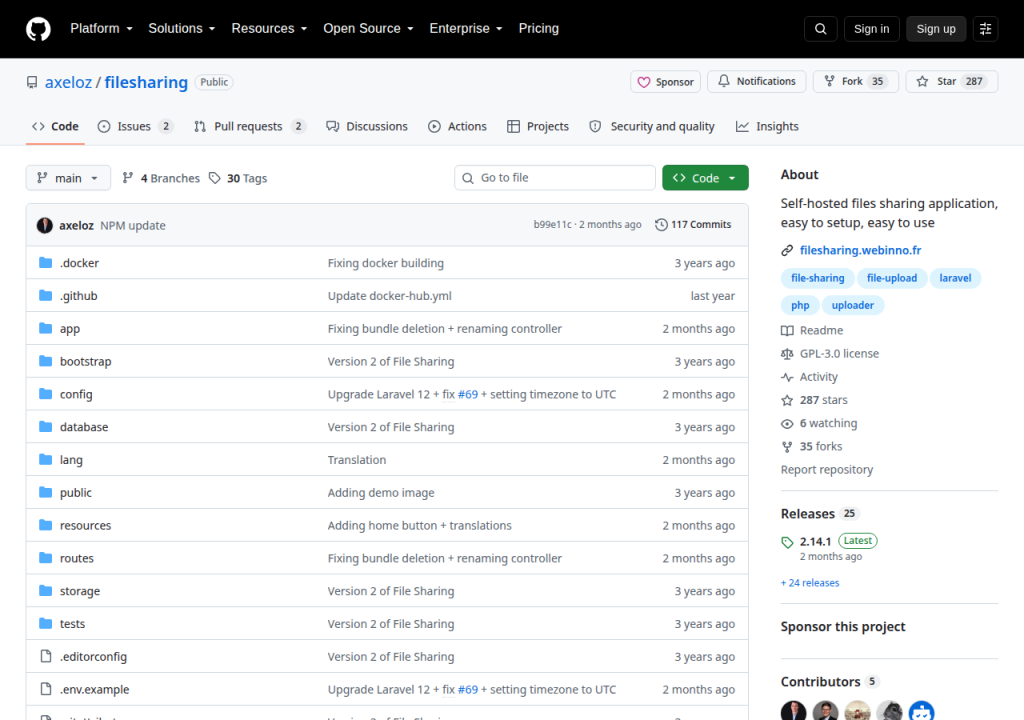1024x720 pixels.
Task: Select the uploader topic tag
Action: 852,305
